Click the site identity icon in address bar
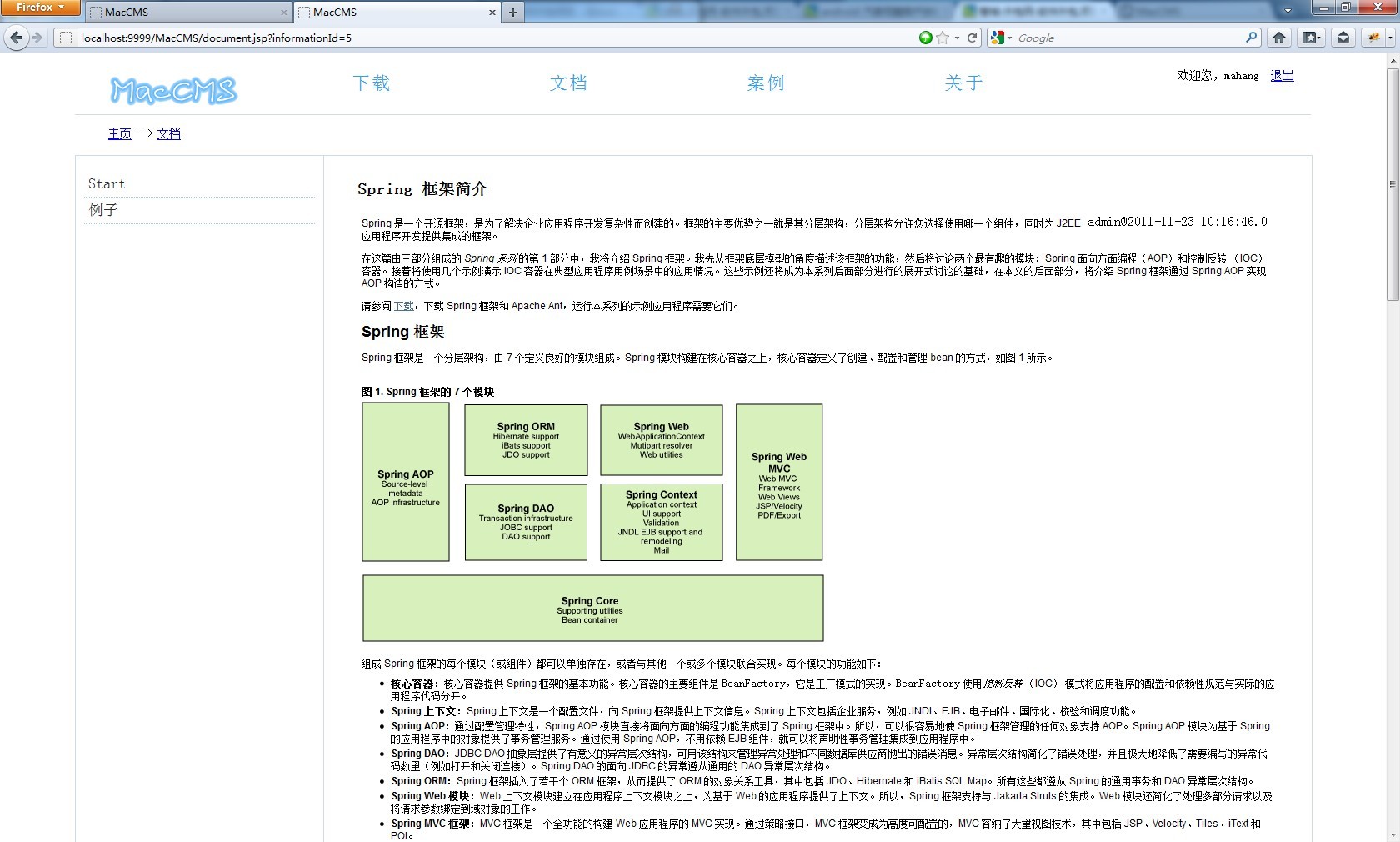The width and height of the screenshot is (1400, 842). coord(65,38)
